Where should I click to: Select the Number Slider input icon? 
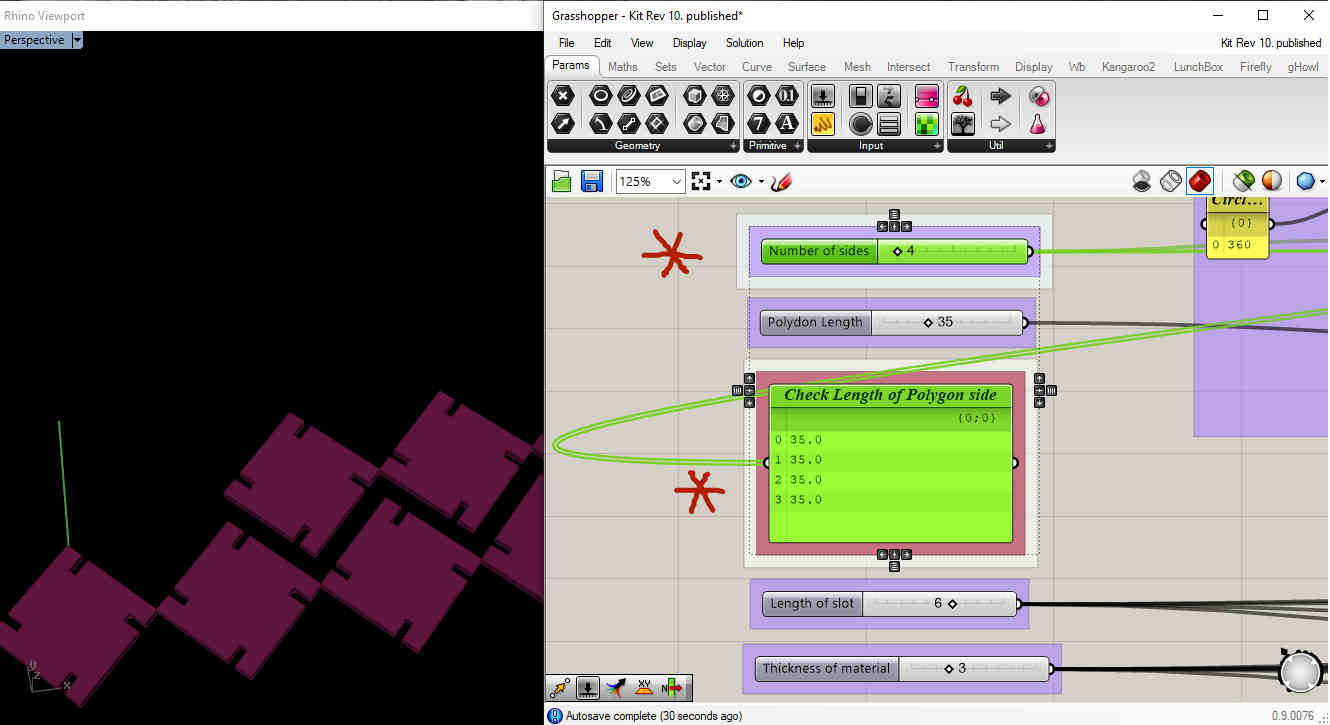[822, 96]
